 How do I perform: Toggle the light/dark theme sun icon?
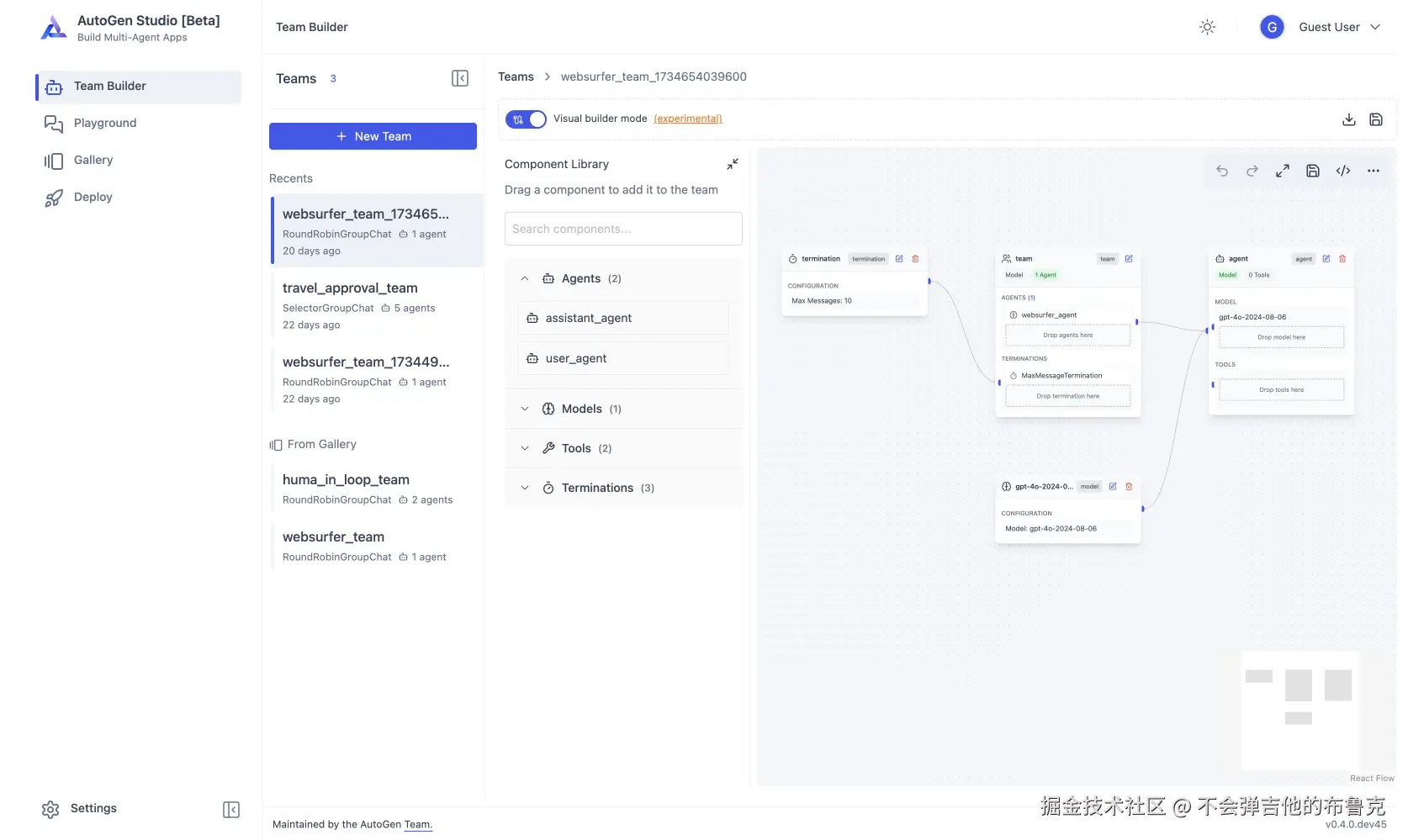click(1207, 27)
